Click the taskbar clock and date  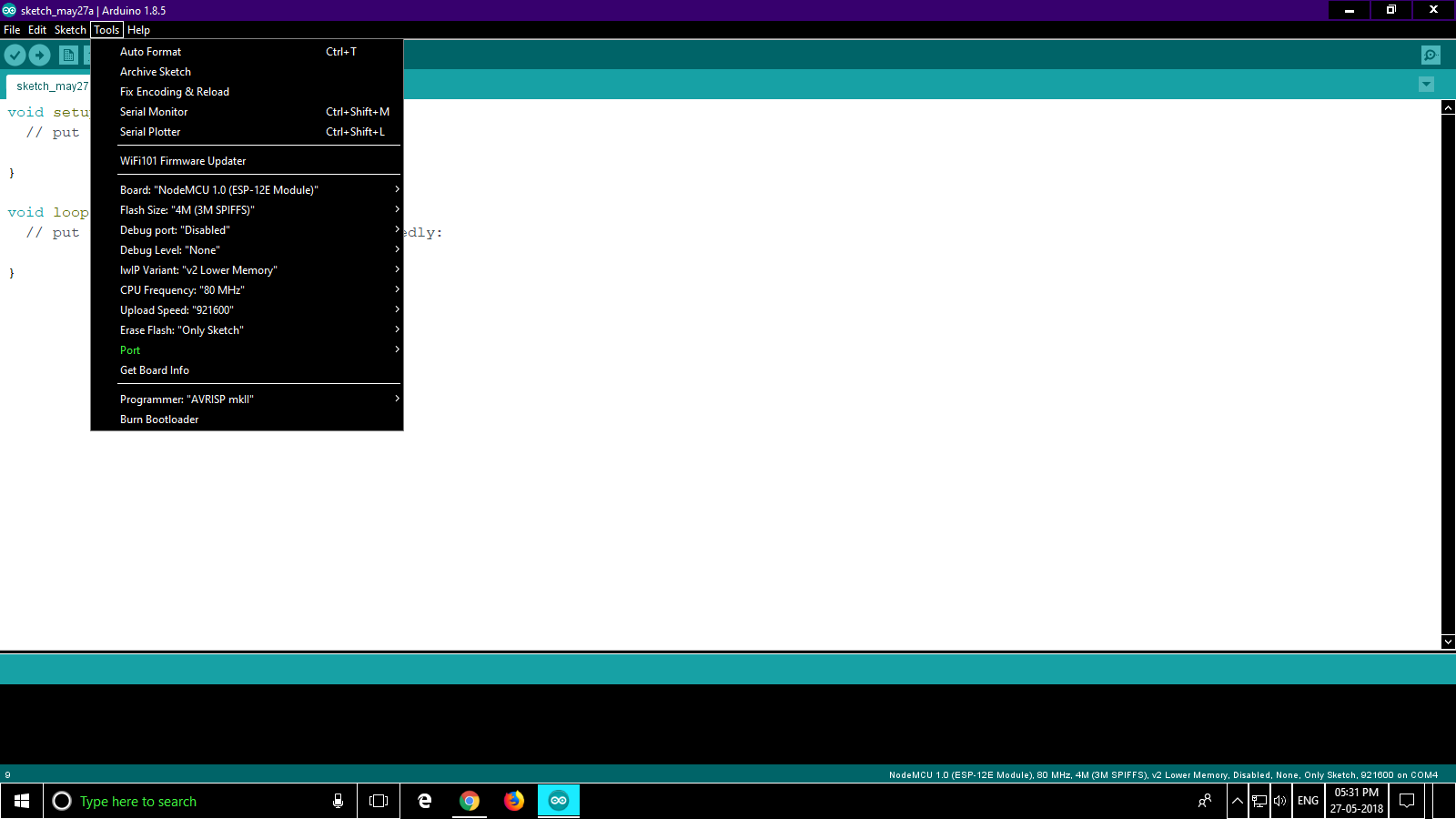[1357, 801]
